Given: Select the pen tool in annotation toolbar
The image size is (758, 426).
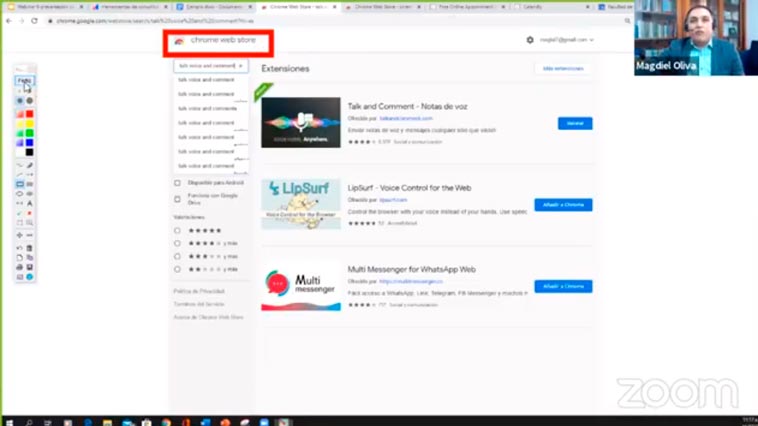Looking at the screenshot, I should coord(29,165).
